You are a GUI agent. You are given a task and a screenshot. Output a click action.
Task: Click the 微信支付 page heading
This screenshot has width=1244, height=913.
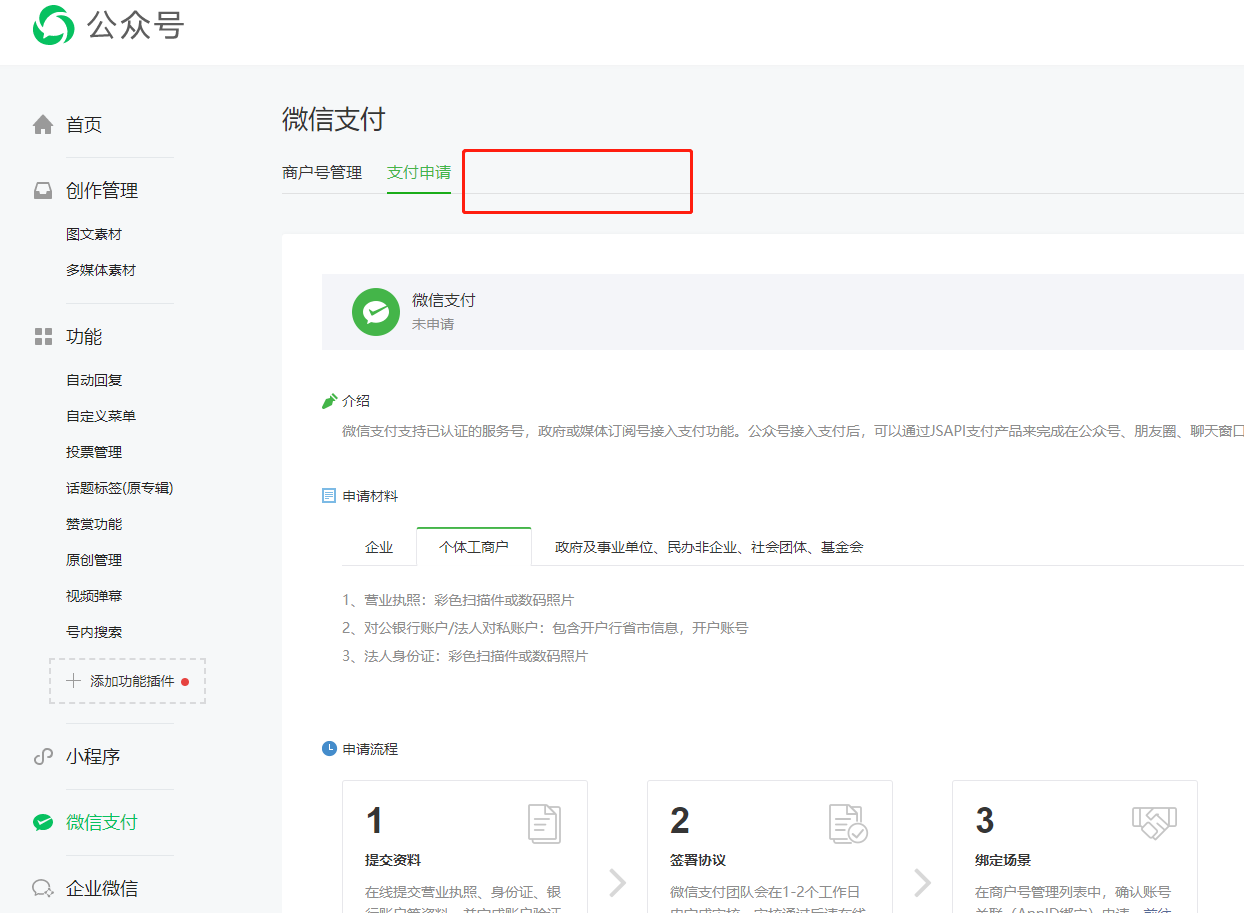coord(334,120)
